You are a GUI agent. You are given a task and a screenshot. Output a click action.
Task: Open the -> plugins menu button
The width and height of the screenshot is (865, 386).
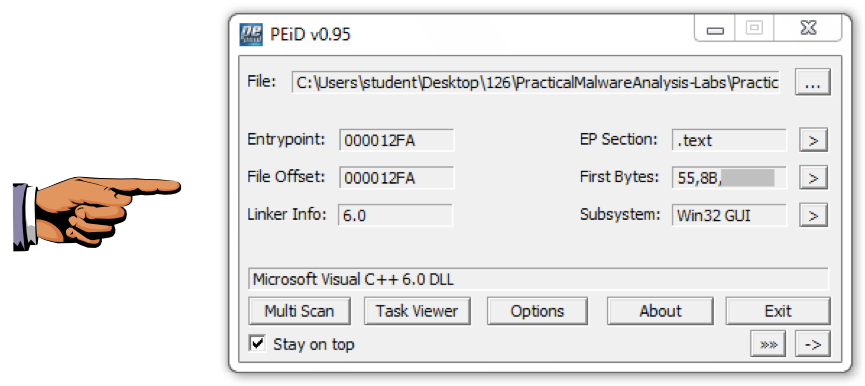click(x=813, y=345)
